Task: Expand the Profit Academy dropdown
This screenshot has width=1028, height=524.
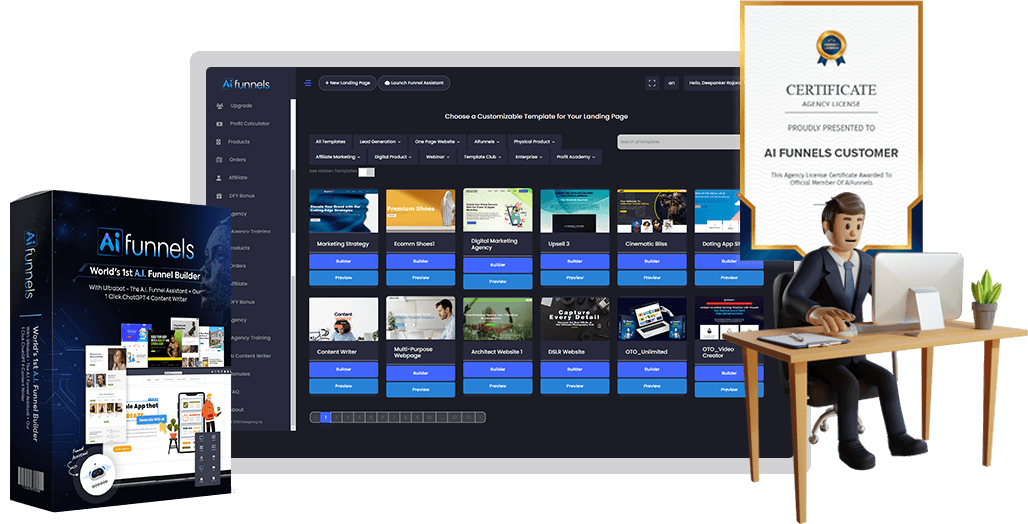Action: pos(576,157)
